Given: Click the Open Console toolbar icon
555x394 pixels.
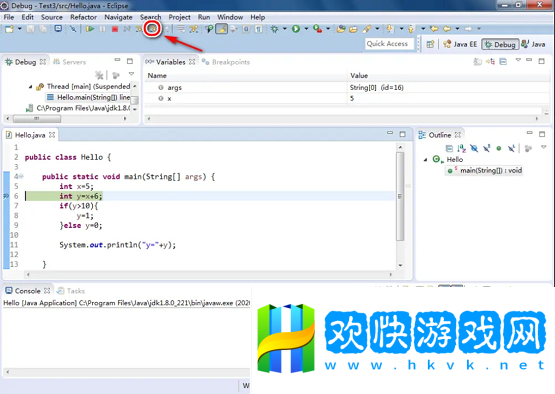Looking at the screenshot, I should (x=58, y=29).
